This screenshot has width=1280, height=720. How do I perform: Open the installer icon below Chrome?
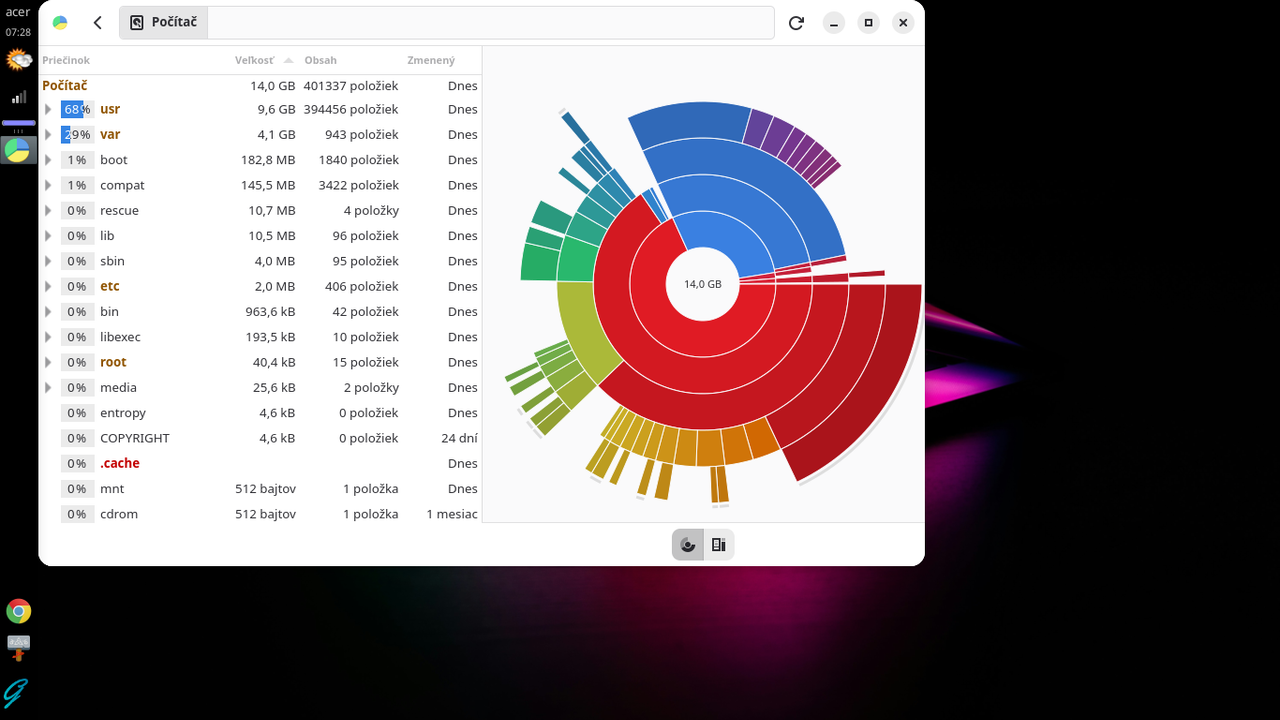[18, 648]
